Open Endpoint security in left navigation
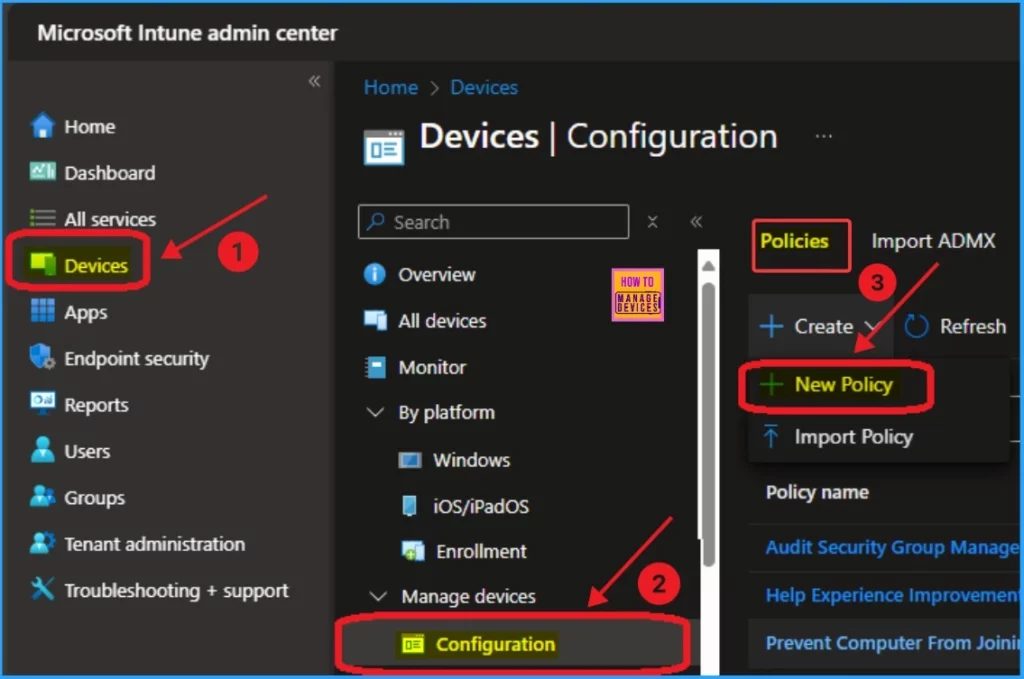This screenshot has width=1024, height=679. coord(136,358)
